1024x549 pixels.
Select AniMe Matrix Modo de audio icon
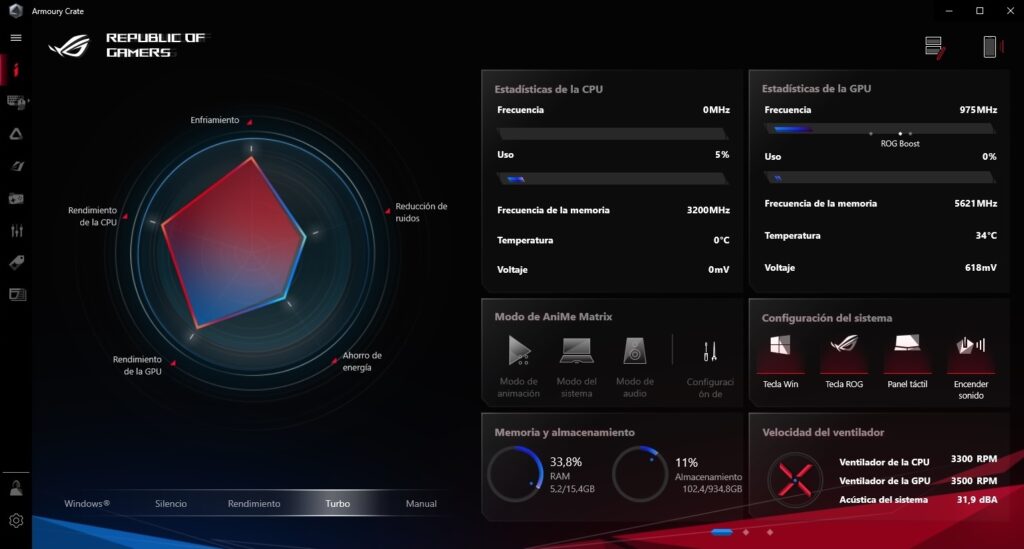click(x=634, y=351)
